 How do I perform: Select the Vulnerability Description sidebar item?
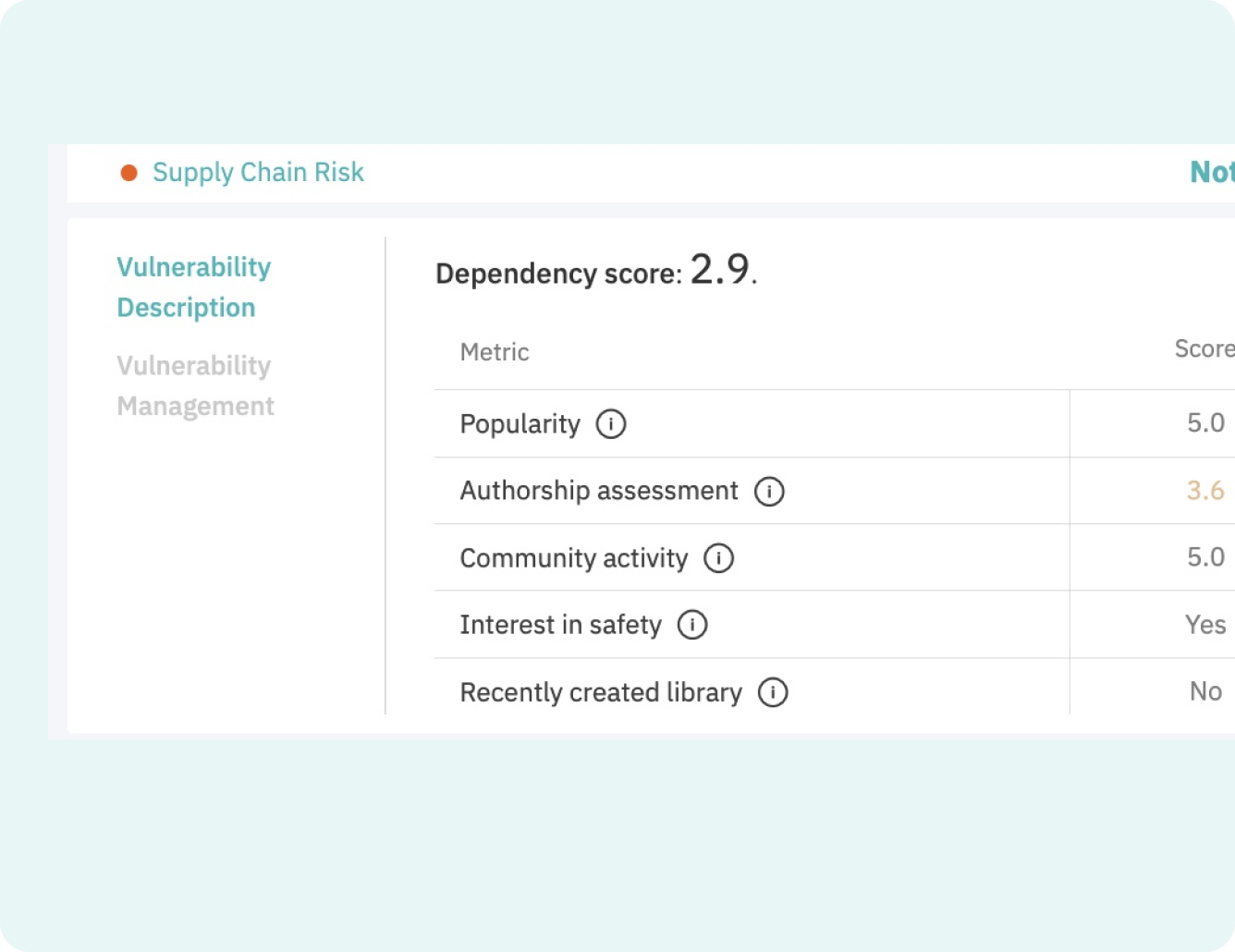point(193,287)
